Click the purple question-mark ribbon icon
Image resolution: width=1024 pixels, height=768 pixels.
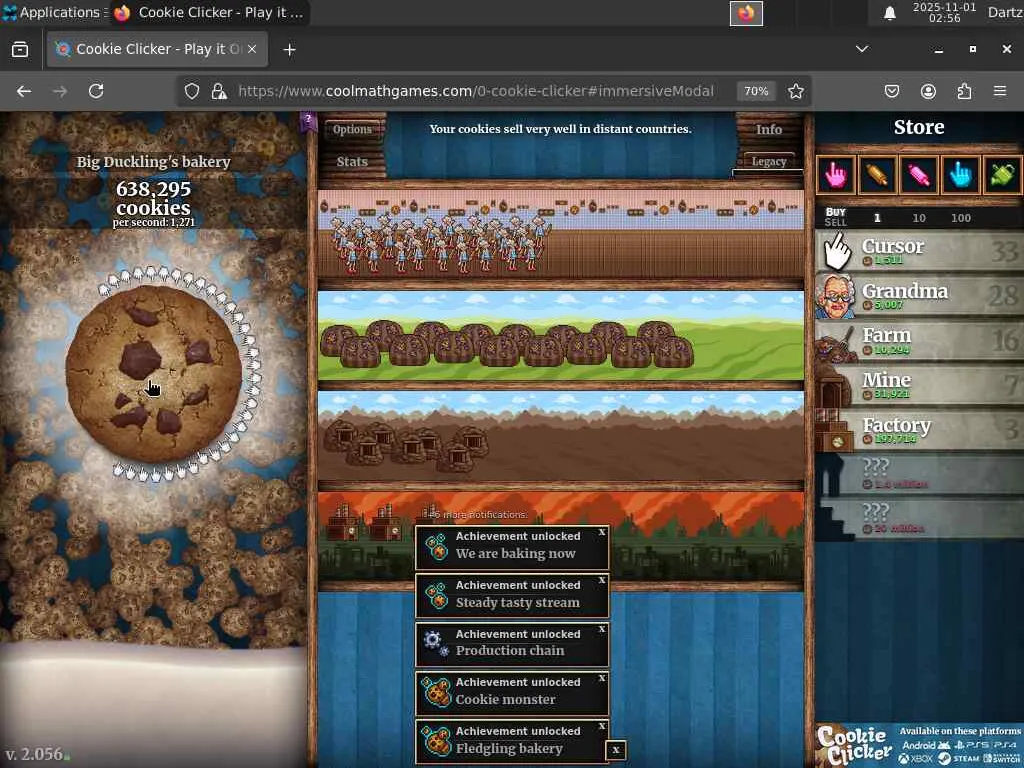click(x=308, y=120)
